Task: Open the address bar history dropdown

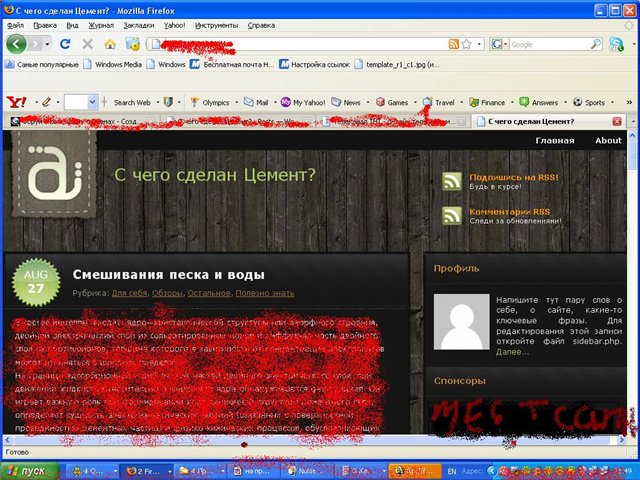Action: coord(478,44)
